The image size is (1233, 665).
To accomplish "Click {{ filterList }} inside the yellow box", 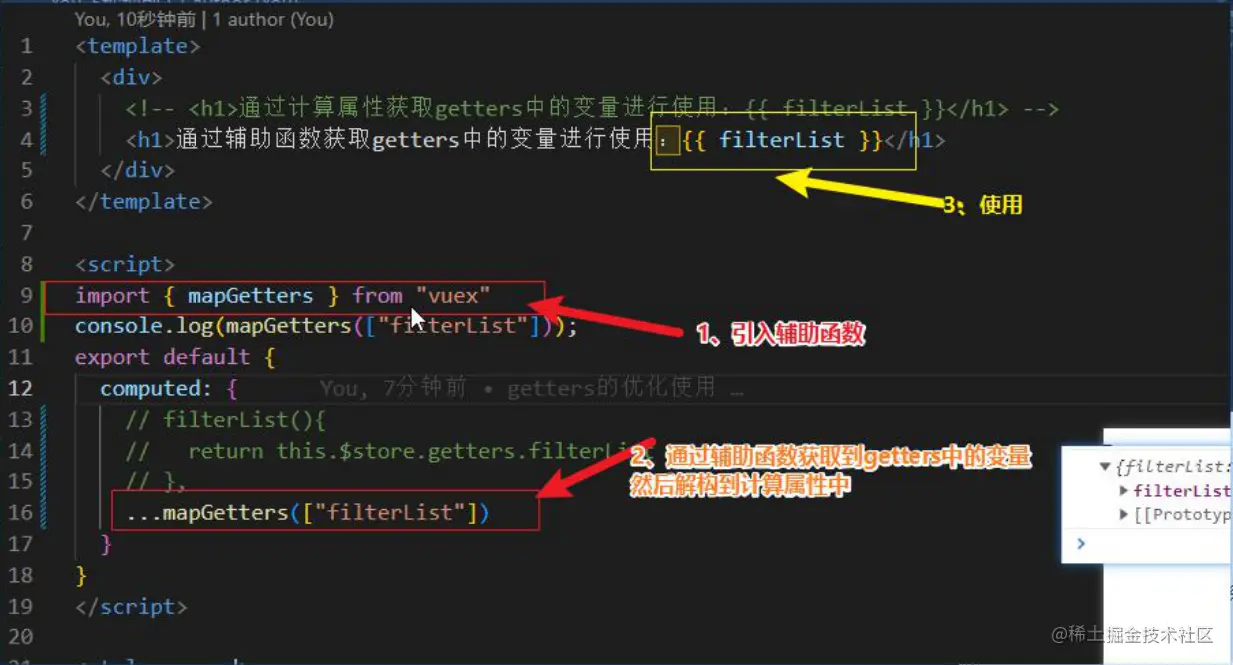I will pos(782,140).
